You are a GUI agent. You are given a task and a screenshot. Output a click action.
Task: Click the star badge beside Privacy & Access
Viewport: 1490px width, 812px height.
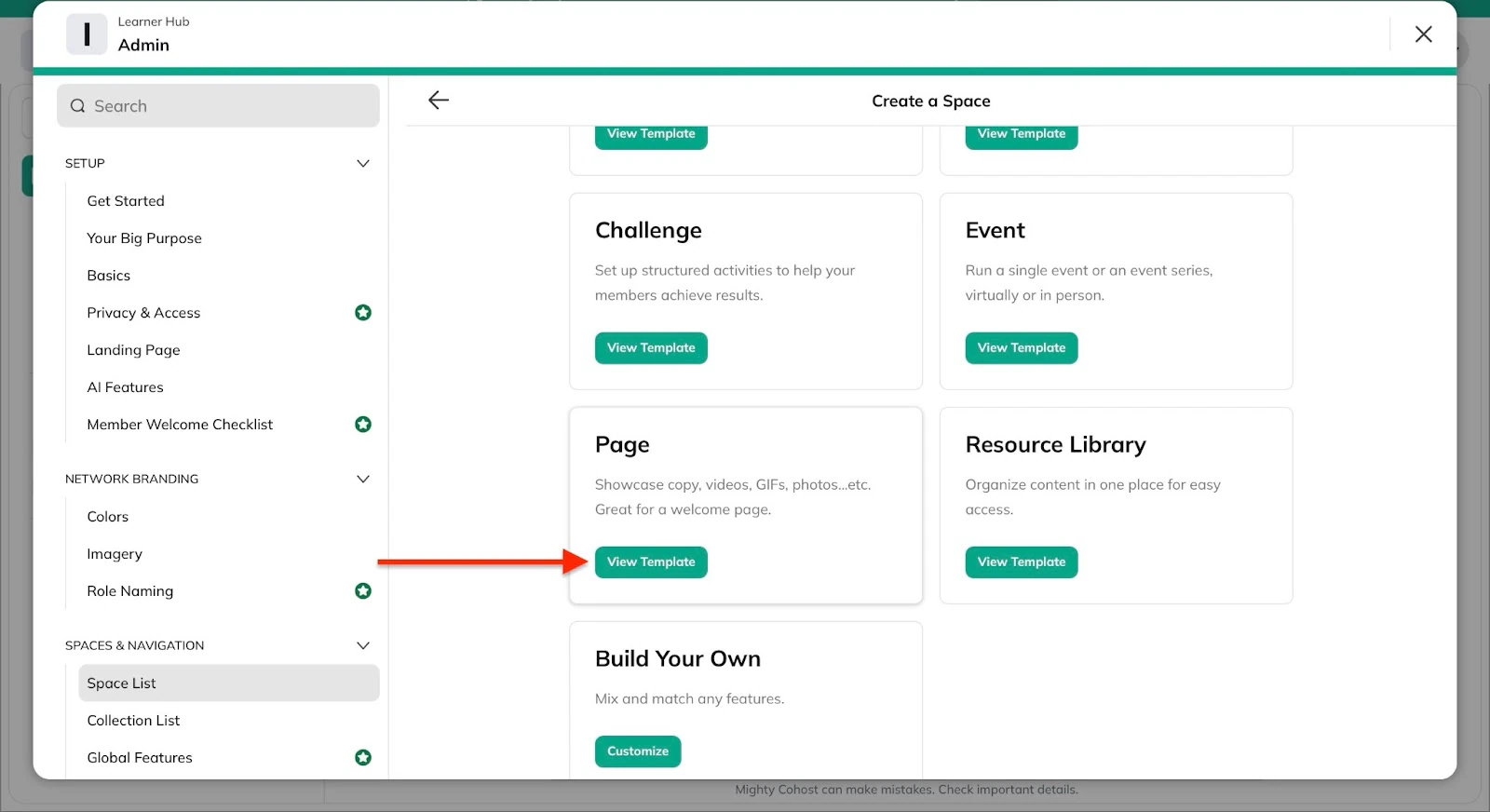click(363, 313)
